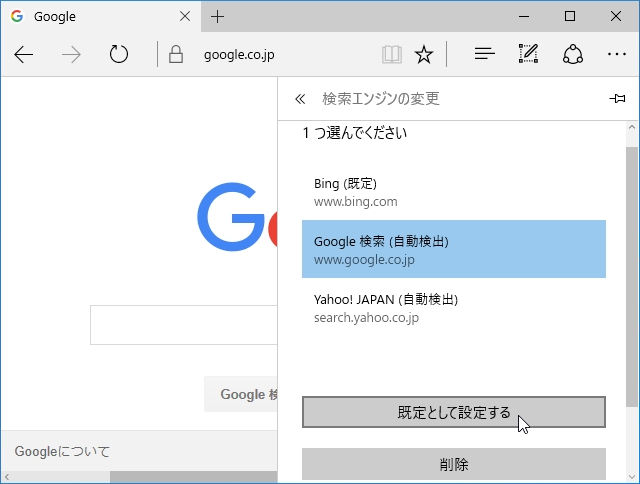Open the More actions ellipsis menu

[x=617, y=54]
